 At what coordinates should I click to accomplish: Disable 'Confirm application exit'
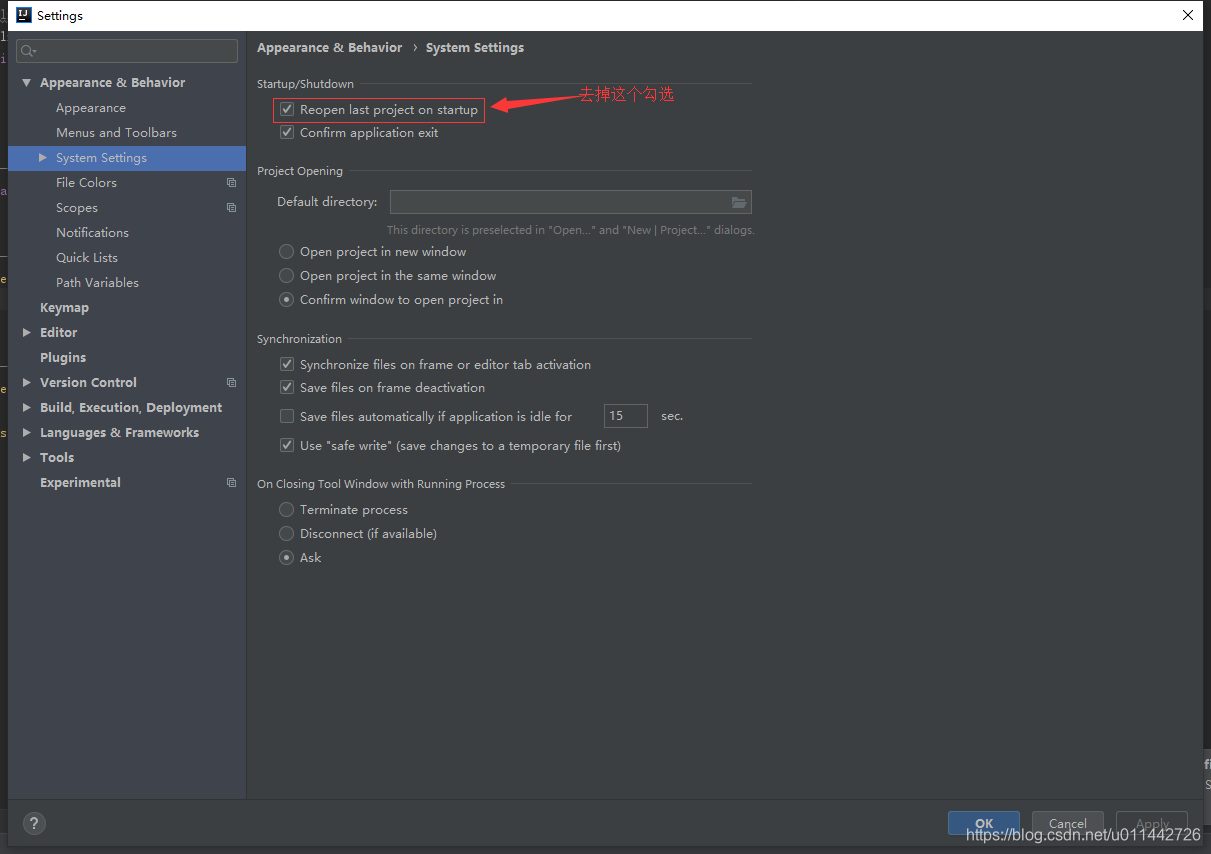[x=287, y=132]
